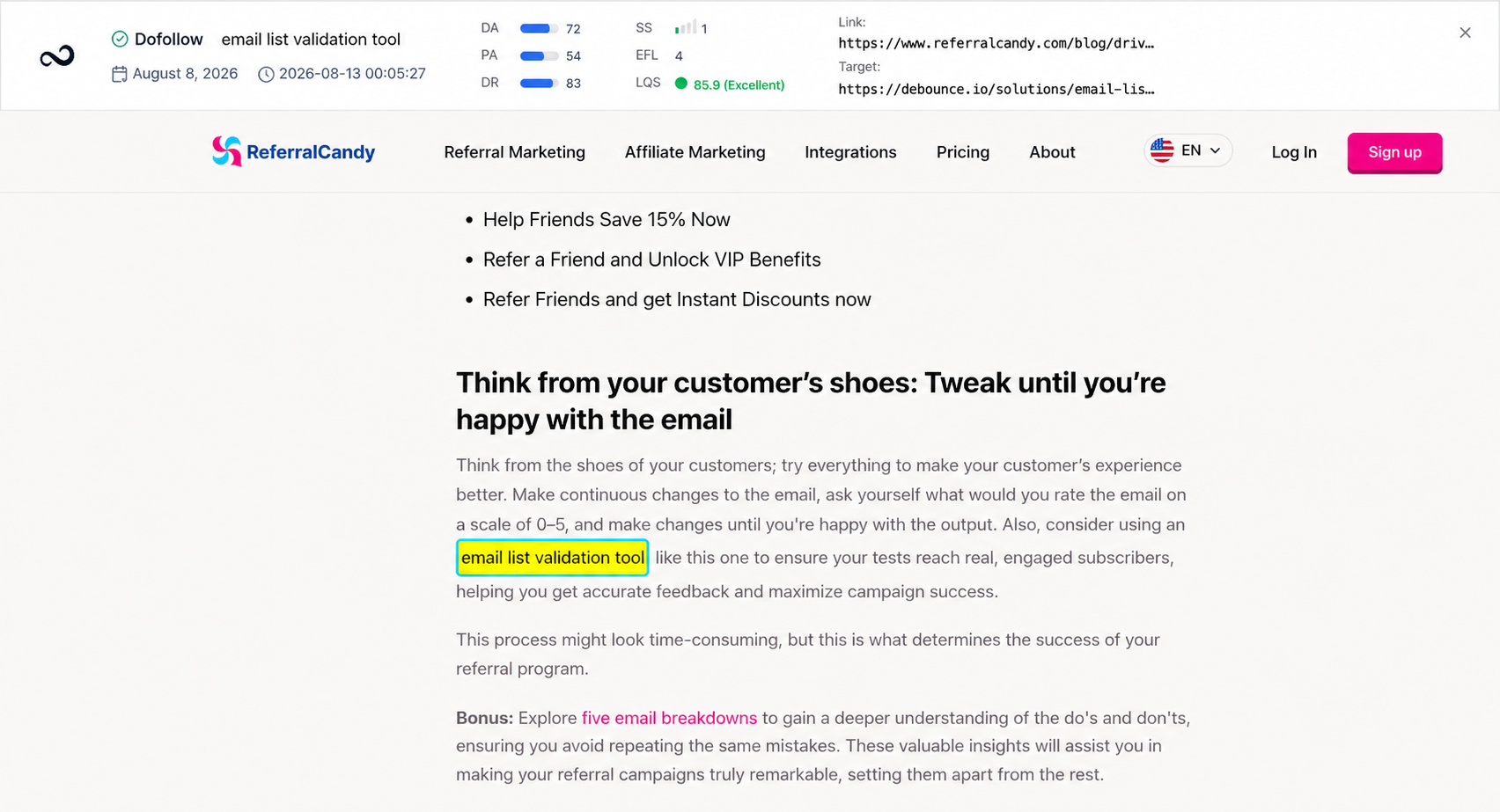The image size is (1500, 812).
Task: Click the DR score bar
Action: click(539, 83)
